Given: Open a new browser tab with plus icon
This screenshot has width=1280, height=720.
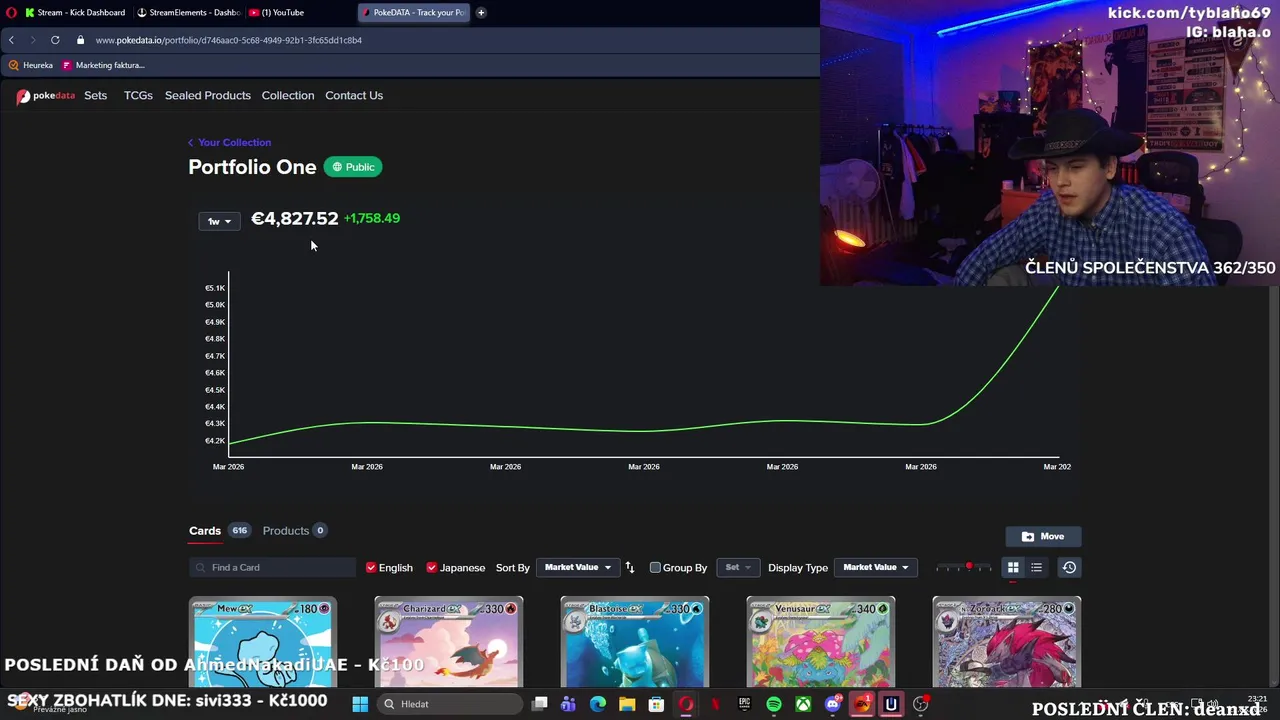Looking at the screenshot, I should [481, 12].
